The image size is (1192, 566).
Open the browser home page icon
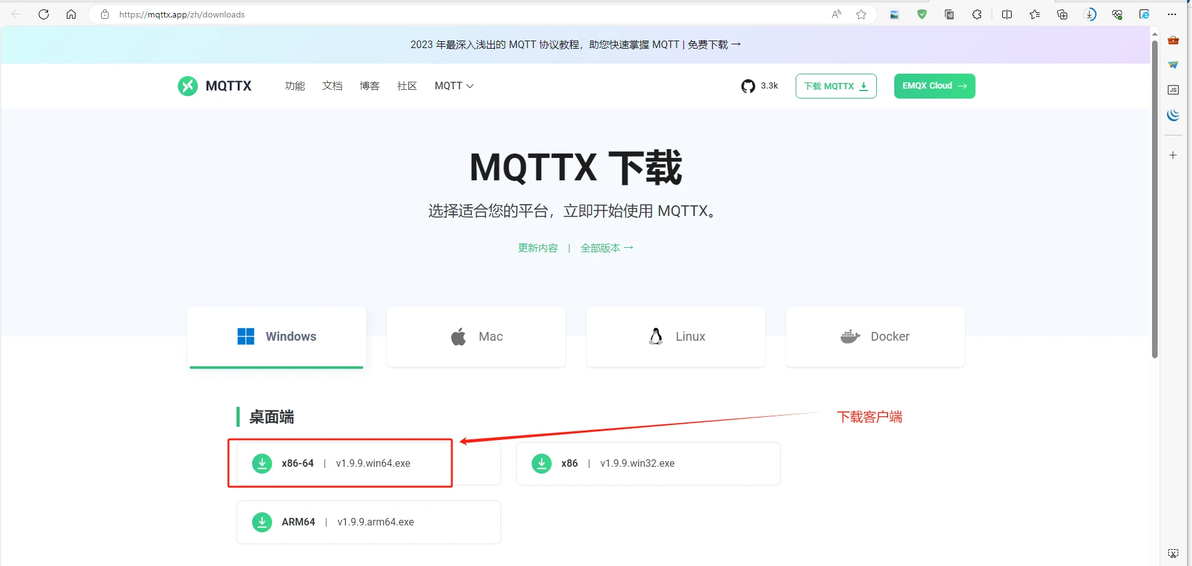click(71, 14)
